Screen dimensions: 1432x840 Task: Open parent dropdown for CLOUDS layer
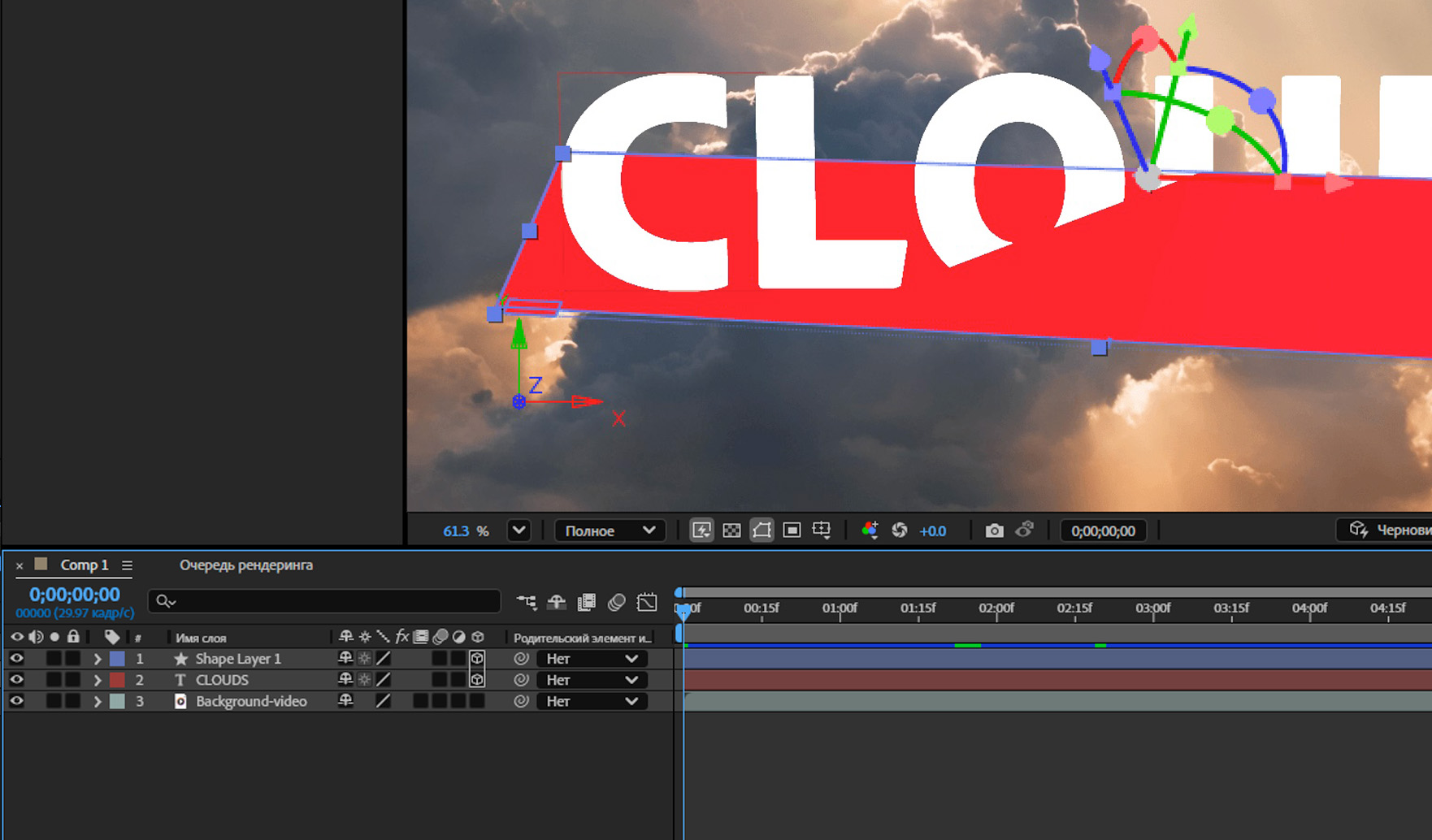point(591,680)
